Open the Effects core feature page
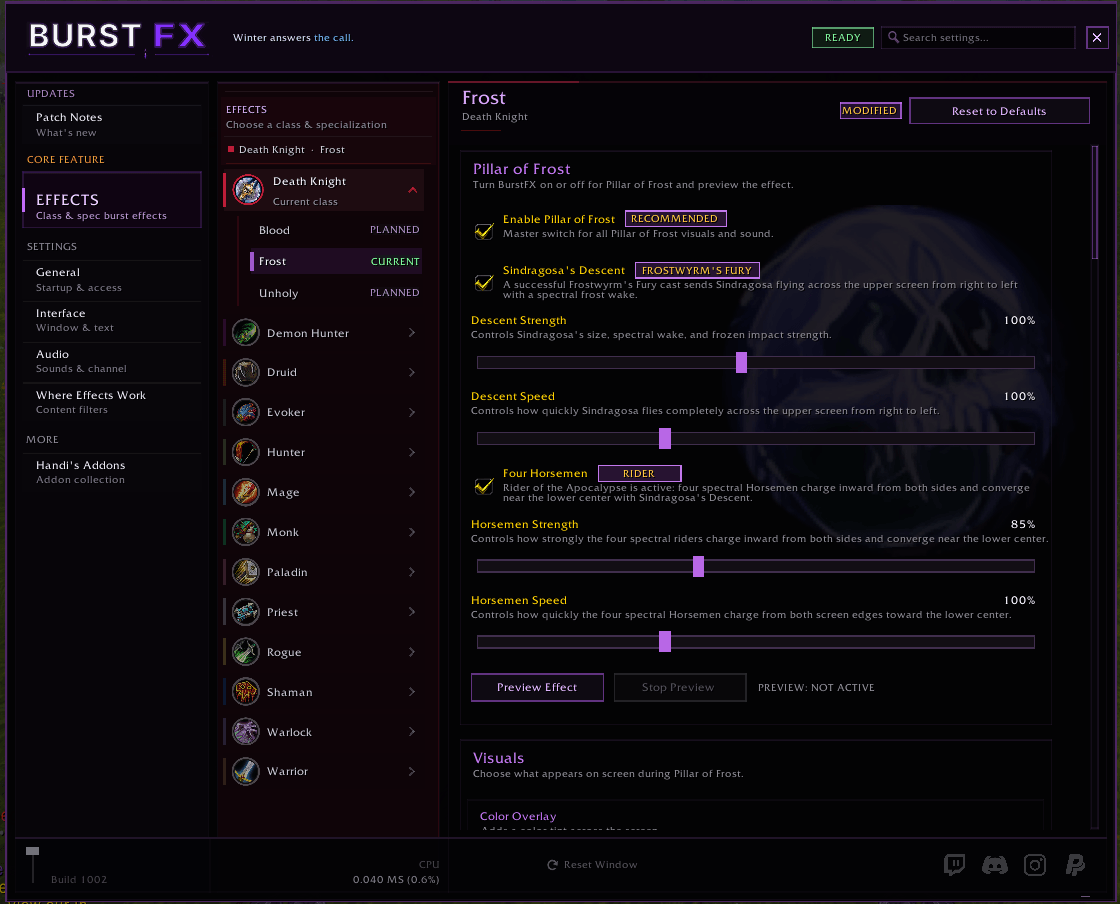 [112, 199]
